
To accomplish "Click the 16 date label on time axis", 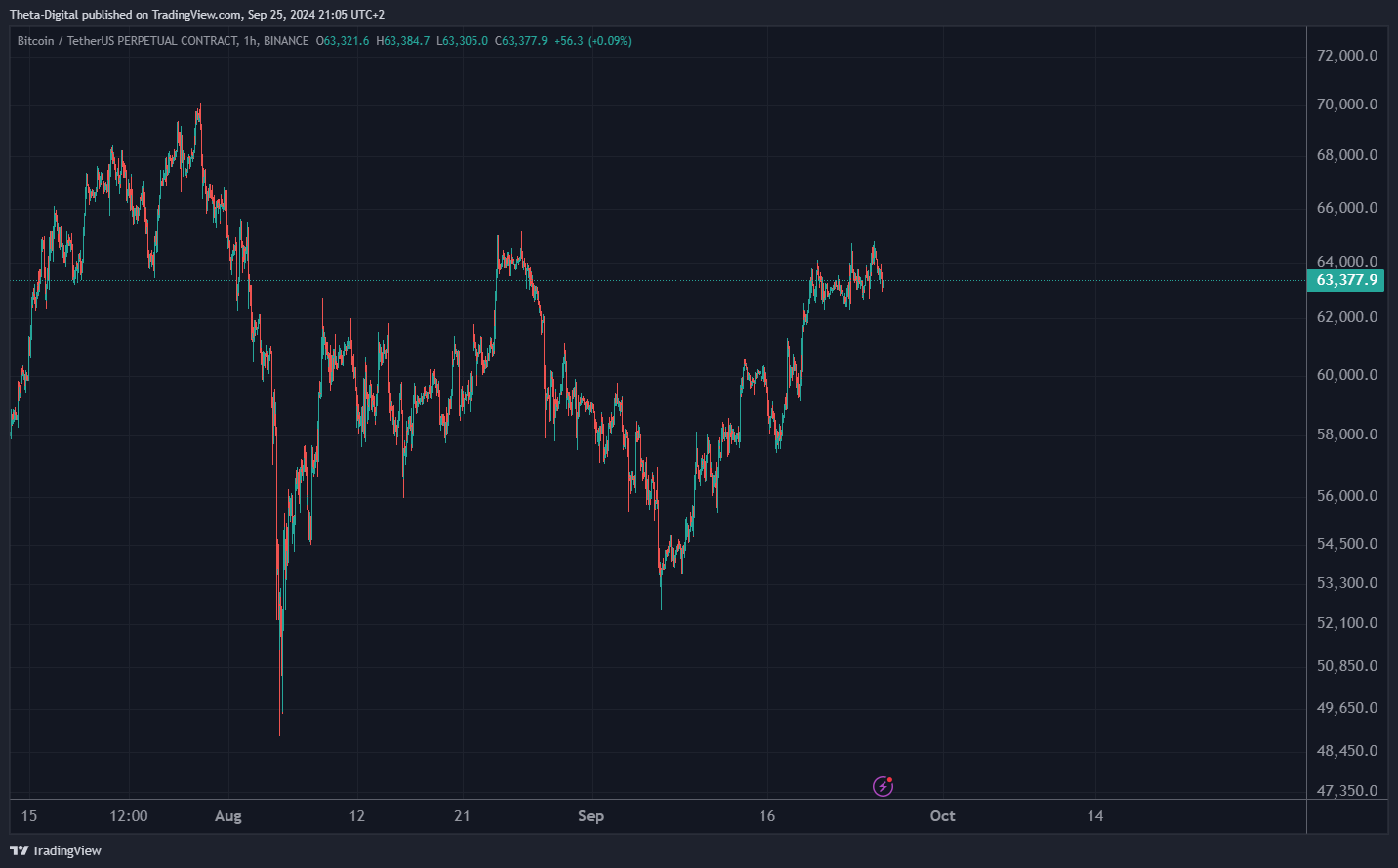I will (767, 816).
